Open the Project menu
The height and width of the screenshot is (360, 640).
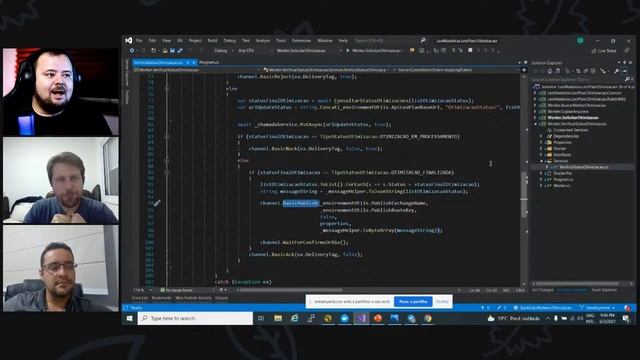(x=195, y=41)
